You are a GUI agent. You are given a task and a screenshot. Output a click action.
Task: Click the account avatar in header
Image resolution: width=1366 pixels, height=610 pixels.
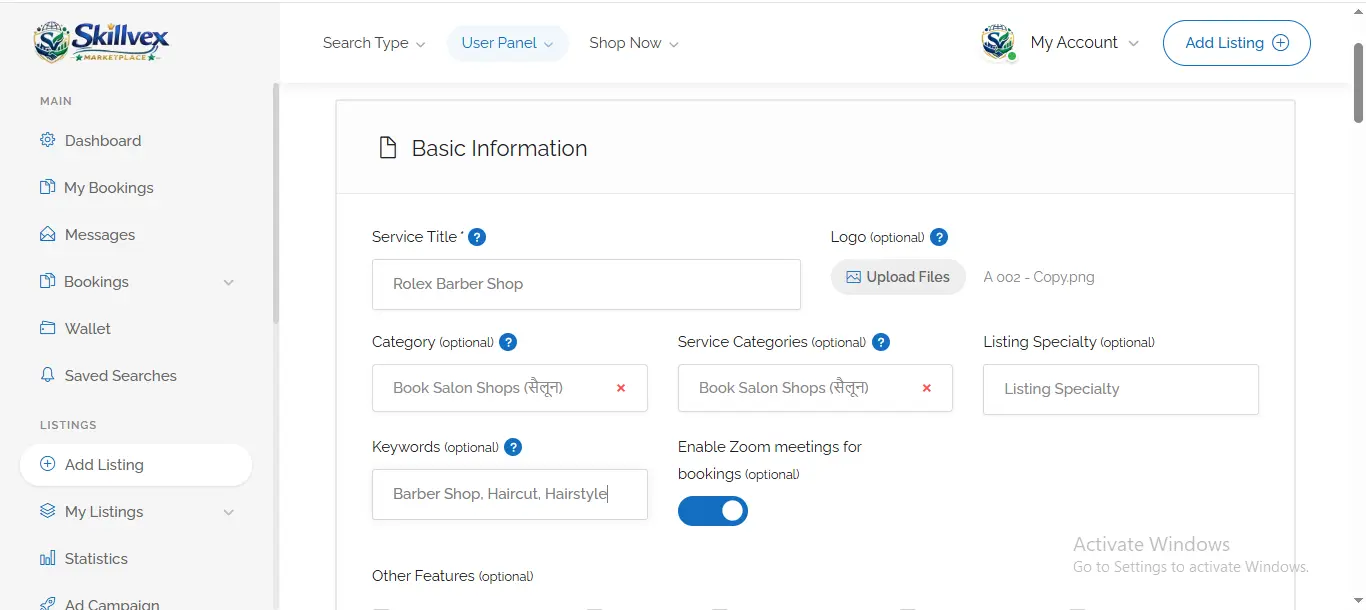[998, 43]
